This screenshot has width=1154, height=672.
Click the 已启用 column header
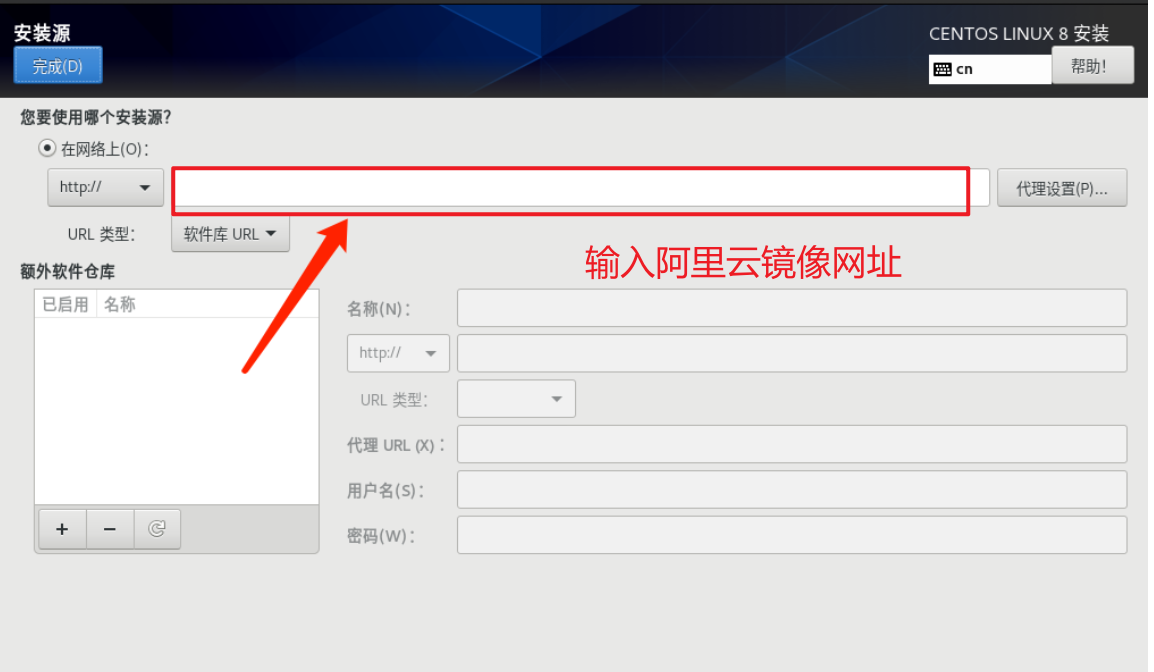(x=66, y=304)
